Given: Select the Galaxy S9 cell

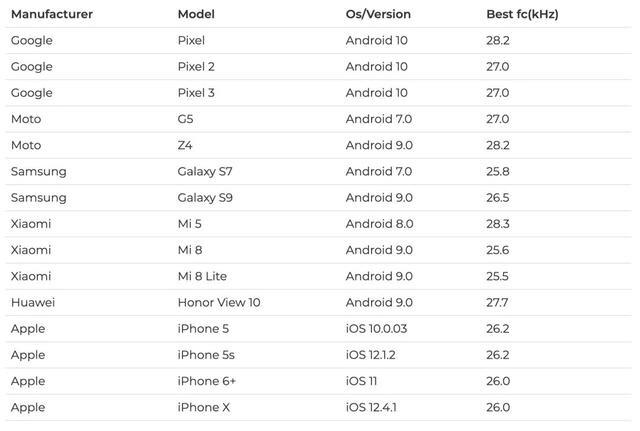Looking at the screenshot, I should [205, 197].
